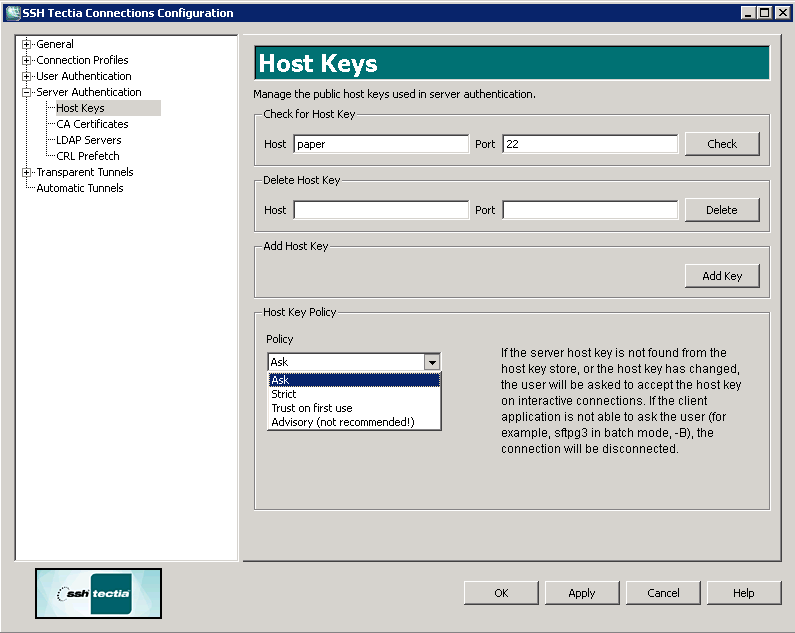Image resolution: width=795 pixels, height=633 pixels.
Task: Click title bar application icon
Action: point(13,13)
